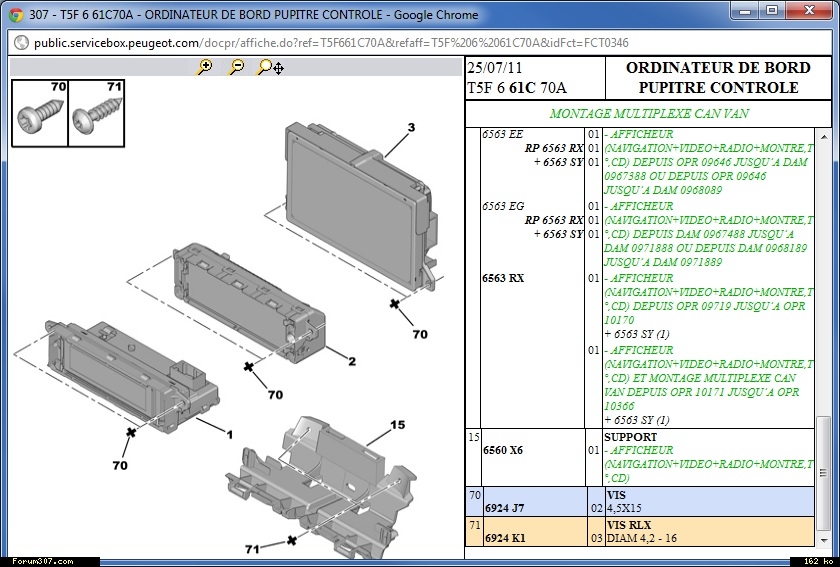Select screw 70 thumbnail image

point(40,113)
